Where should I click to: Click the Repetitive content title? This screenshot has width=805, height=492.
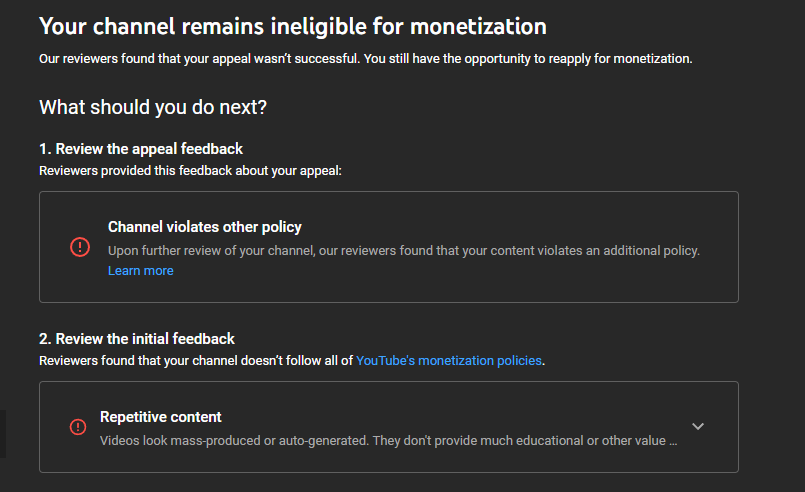point(161,417)
